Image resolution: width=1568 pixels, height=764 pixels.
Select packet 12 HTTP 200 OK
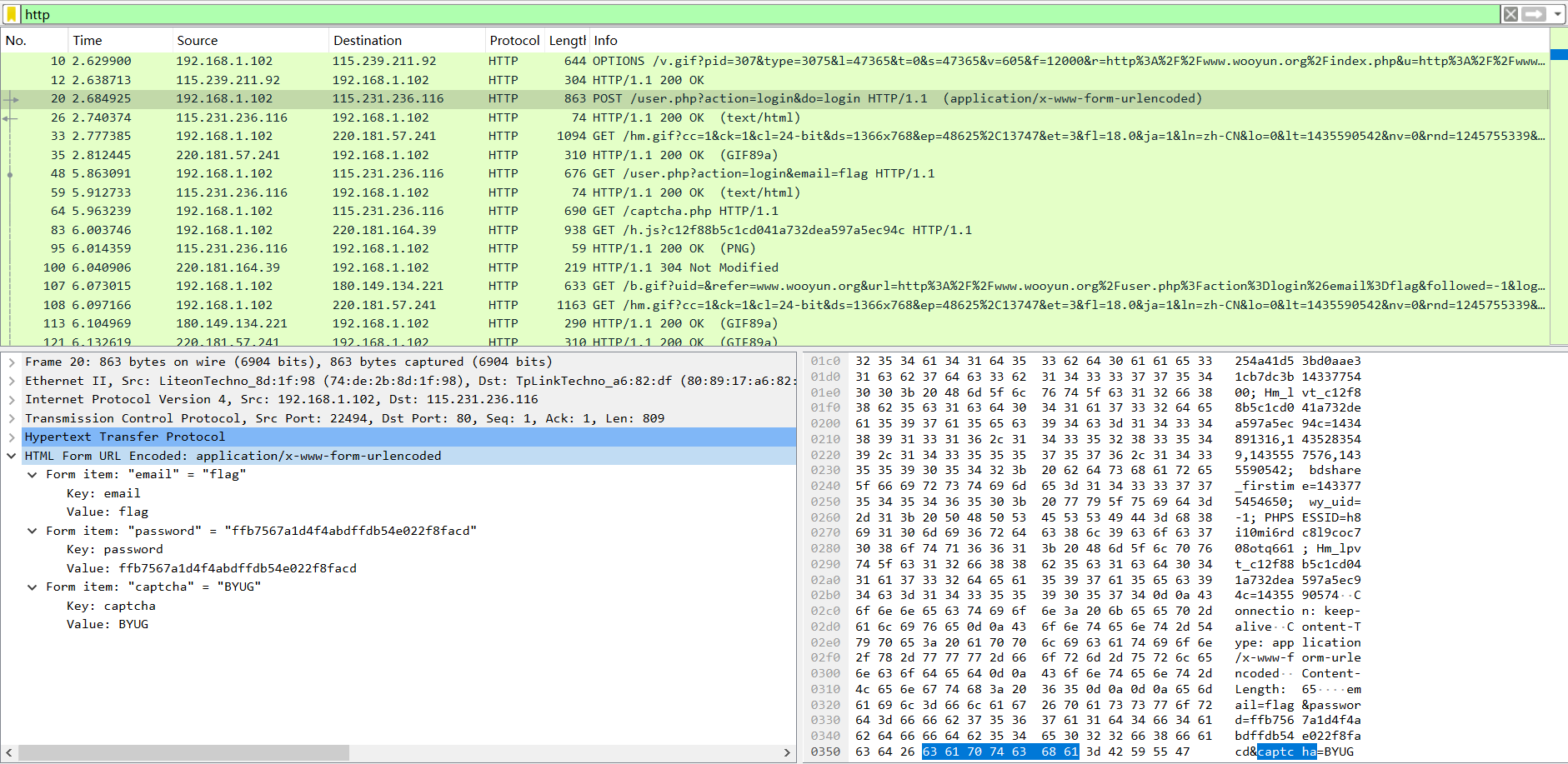pos(774,80)
